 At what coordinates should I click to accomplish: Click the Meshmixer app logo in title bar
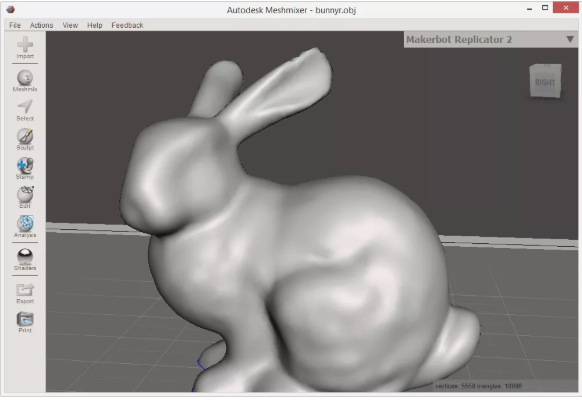11,9
